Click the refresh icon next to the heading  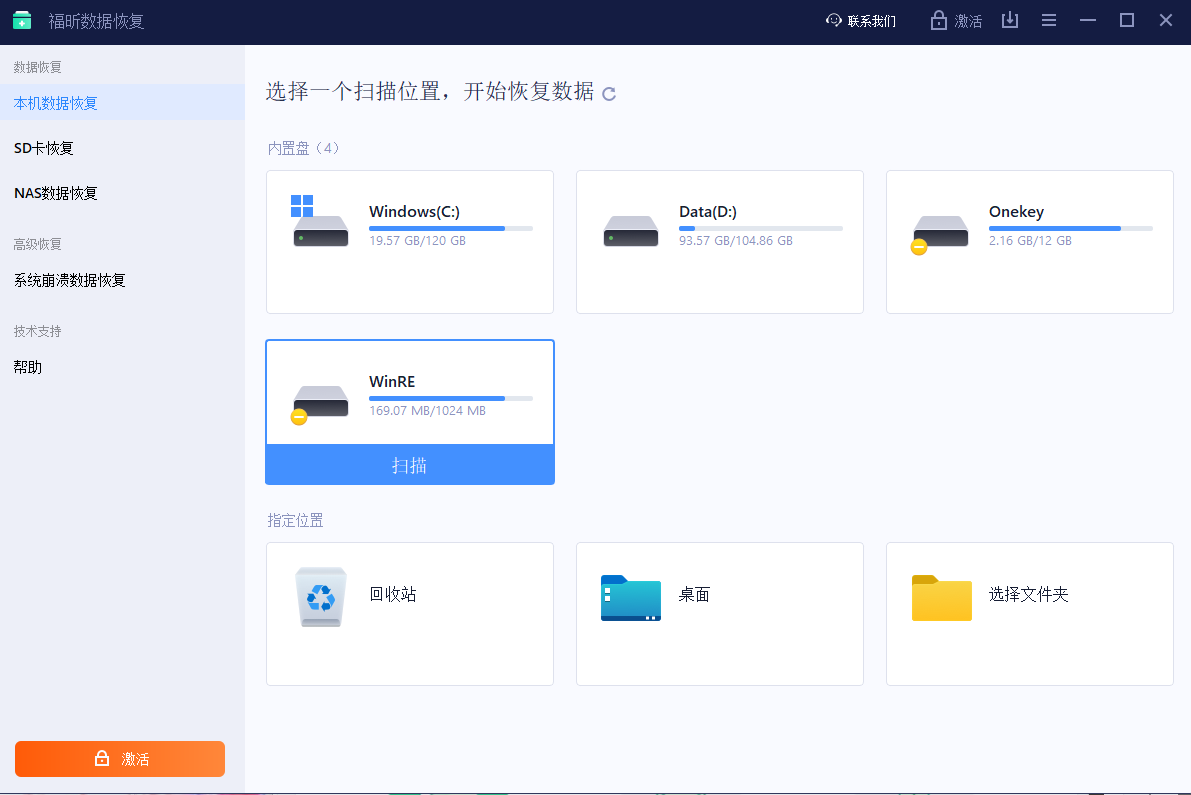[x=608, y=93]
